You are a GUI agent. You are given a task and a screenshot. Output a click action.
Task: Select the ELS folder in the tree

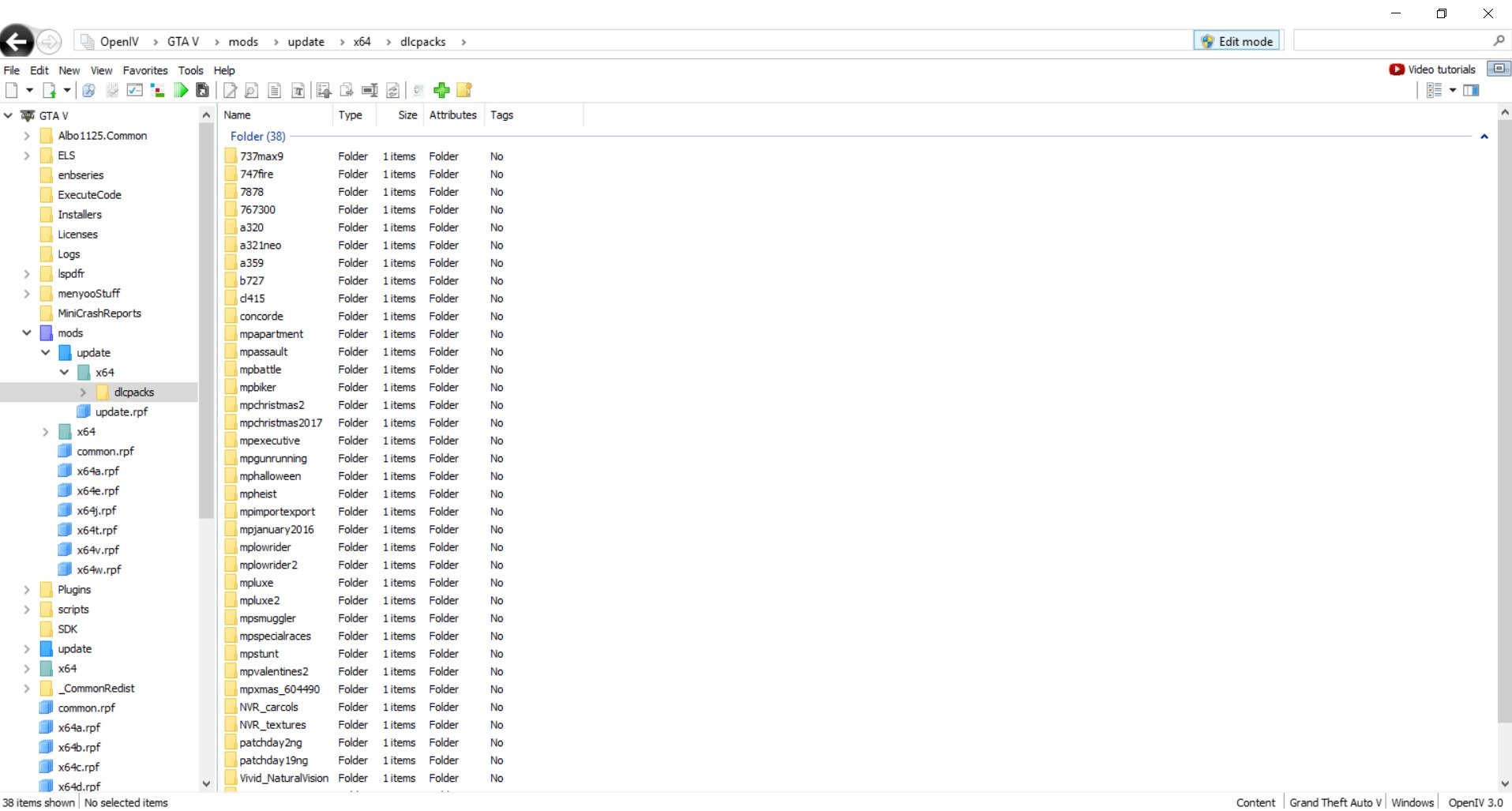coord(66,156)
